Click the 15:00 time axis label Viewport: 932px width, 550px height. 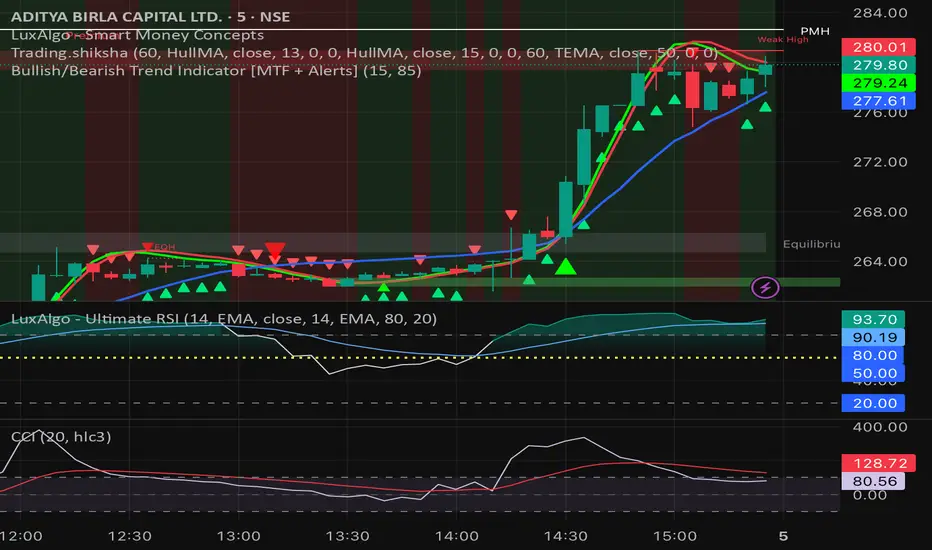coord(675,536)
